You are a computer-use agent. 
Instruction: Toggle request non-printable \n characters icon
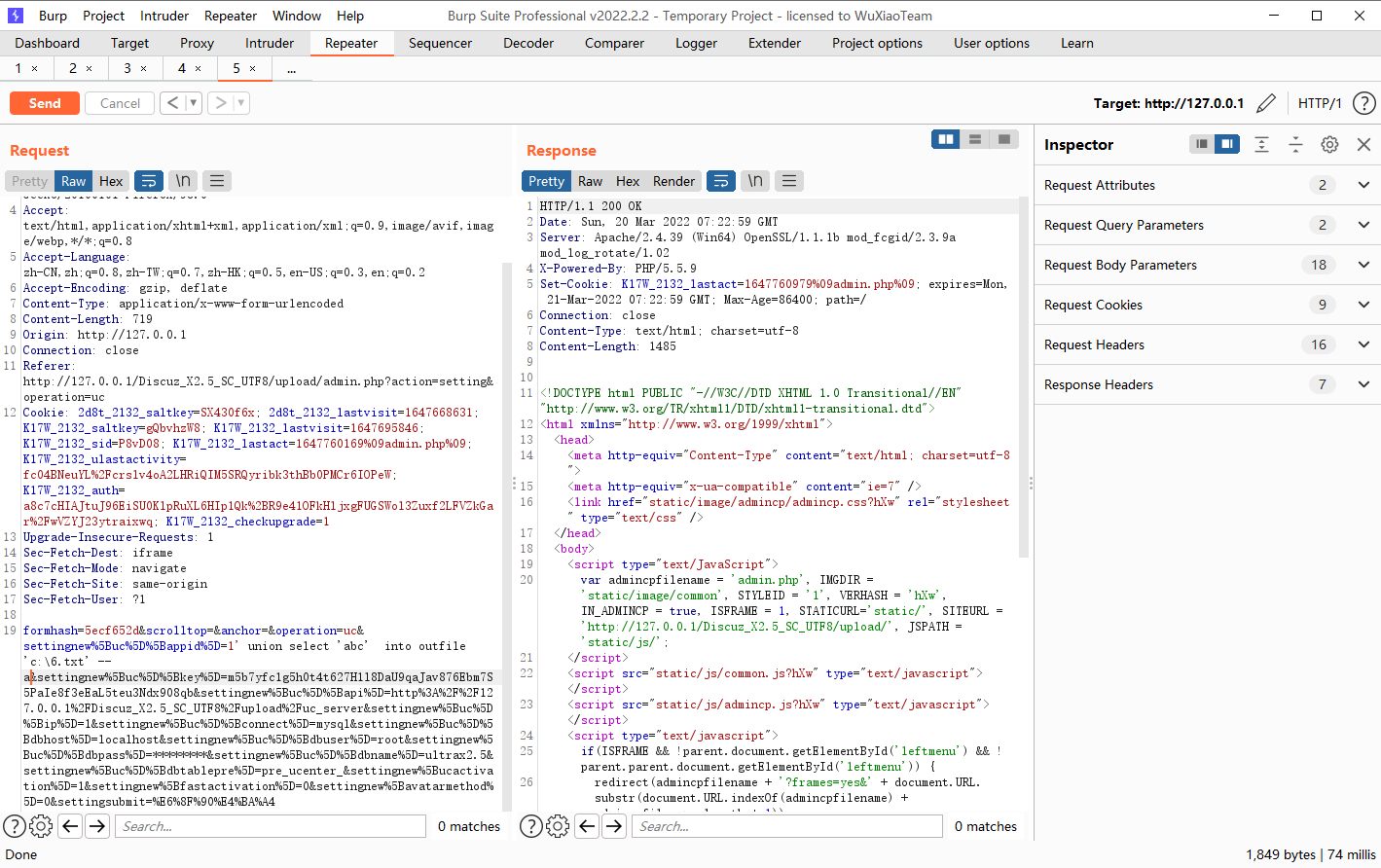(x=183, y=181)
